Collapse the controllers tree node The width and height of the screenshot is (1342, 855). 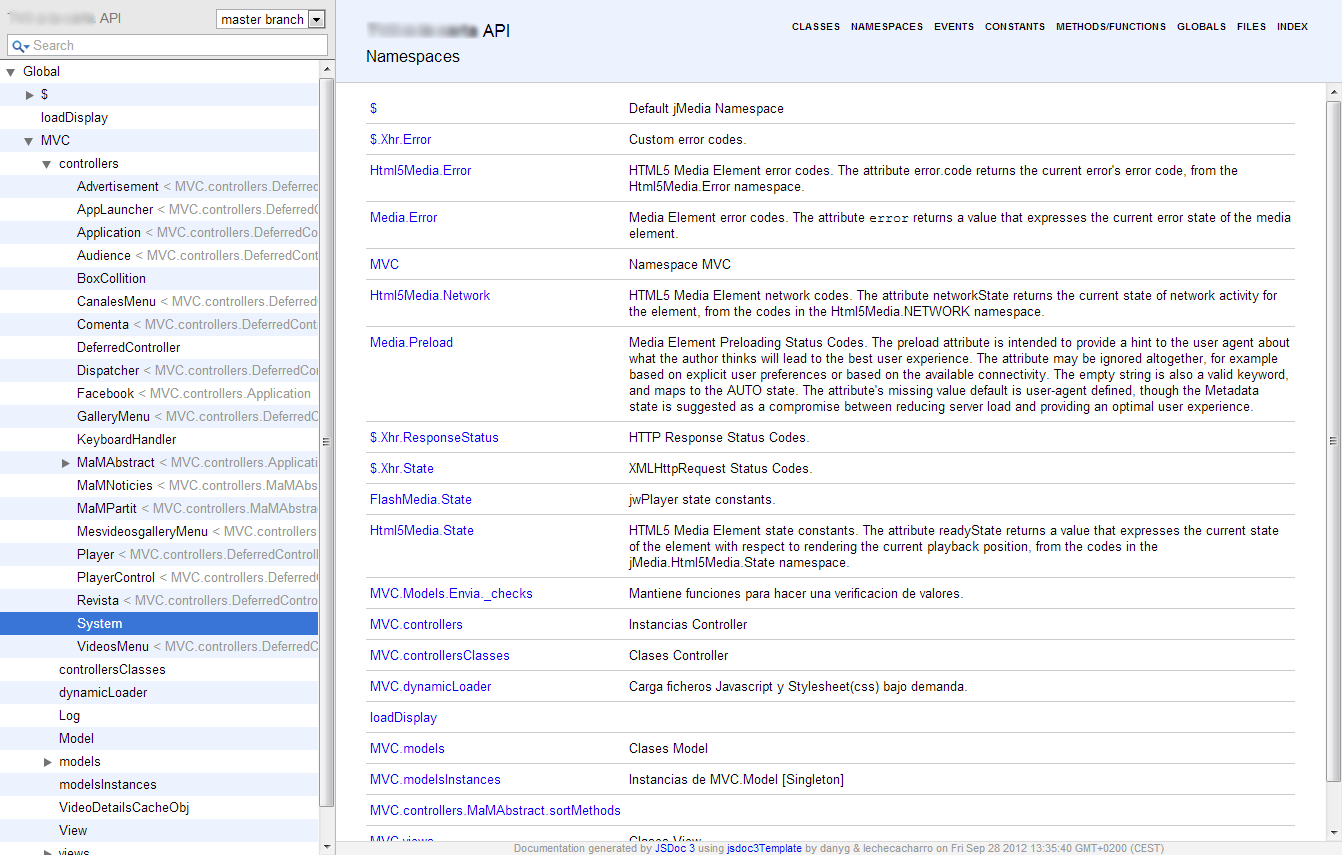(47, 164)
